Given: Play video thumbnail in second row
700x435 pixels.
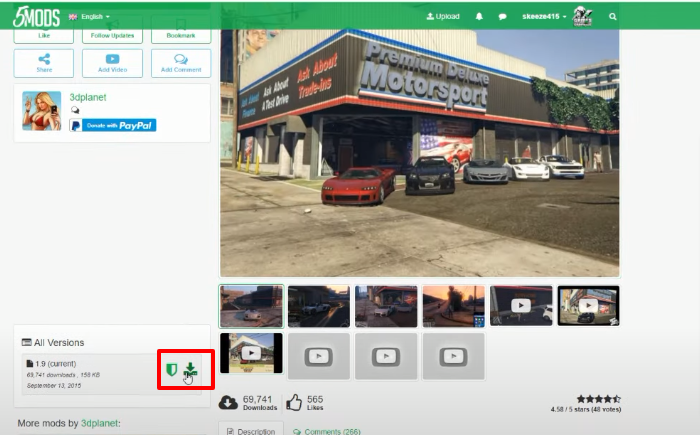Looking at the screenshot, I should click(251, 353).
